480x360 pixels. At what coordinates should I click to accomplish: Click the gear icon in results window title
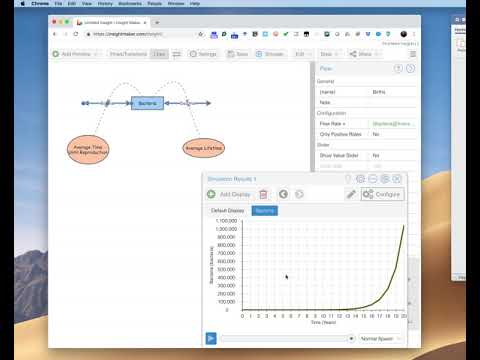360,179
